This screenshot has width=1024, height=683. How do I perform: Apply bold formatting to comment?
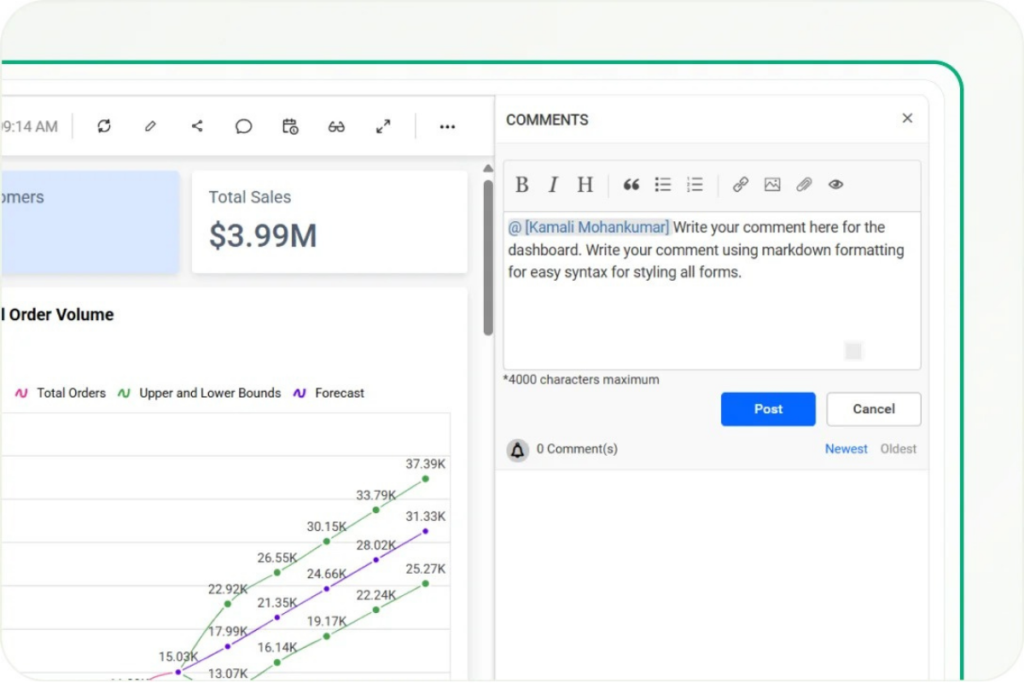pos(522,185)
